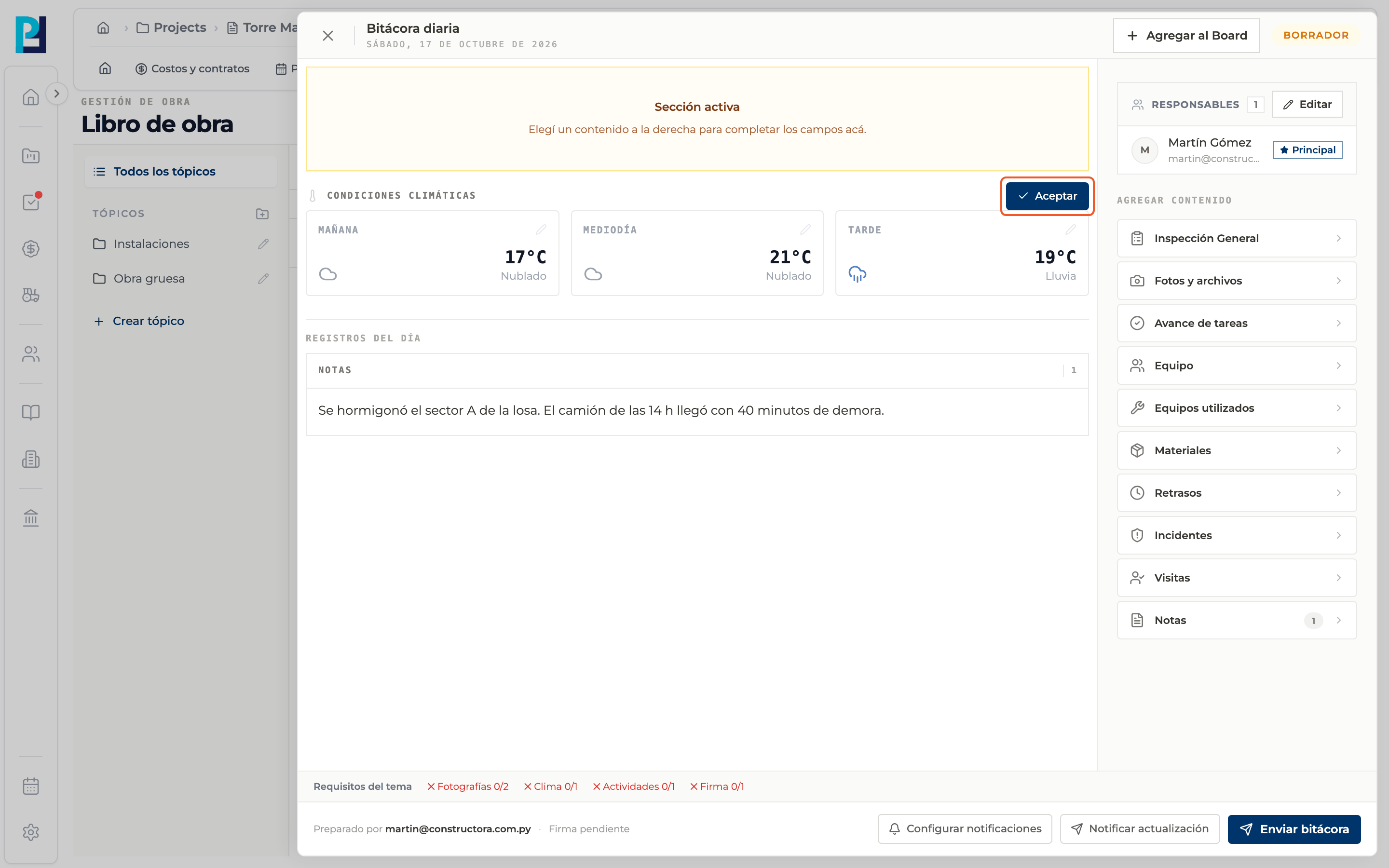Open the settings gear in sidebar
1389x868 pixels.
[x=31, y=832]
